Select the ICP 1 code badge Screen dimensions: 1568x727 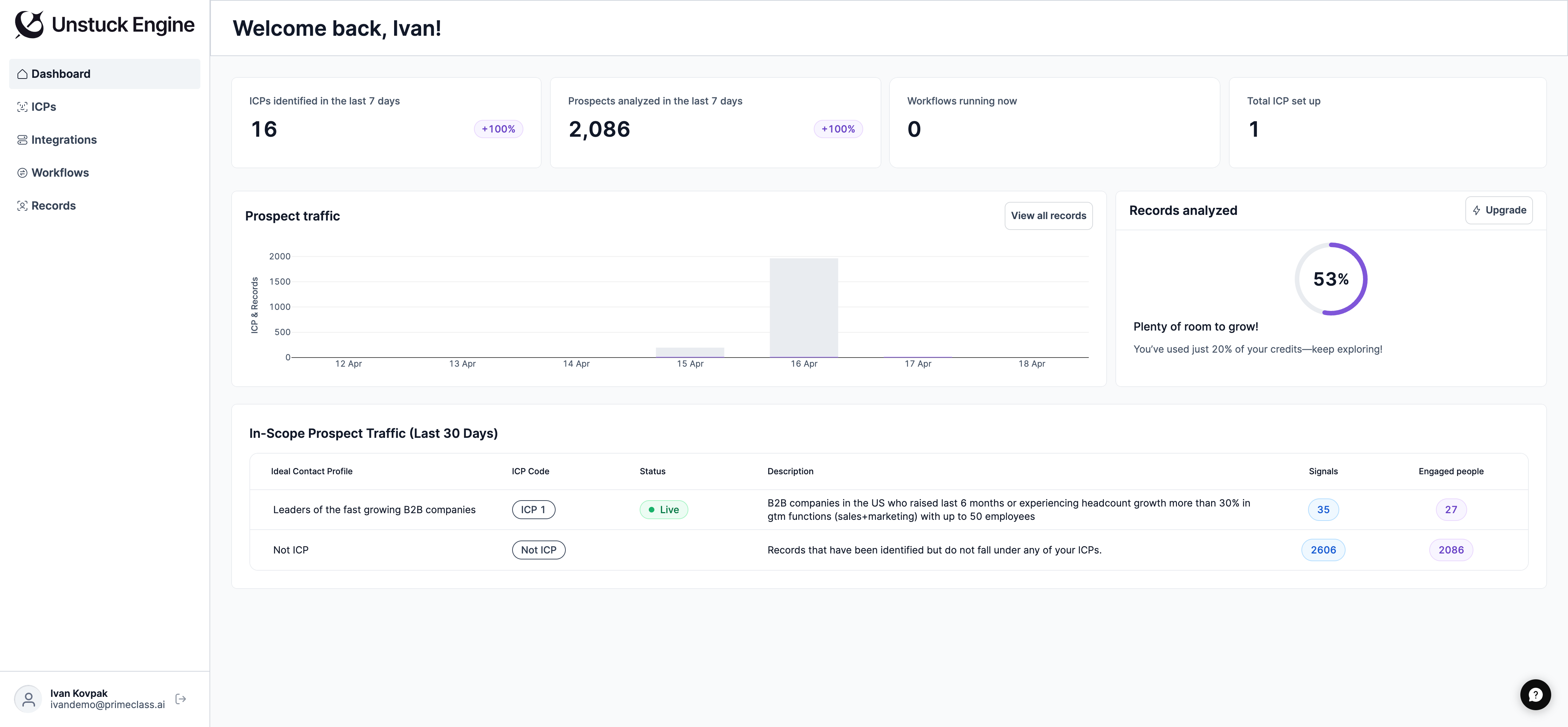[x=533, y=510]
